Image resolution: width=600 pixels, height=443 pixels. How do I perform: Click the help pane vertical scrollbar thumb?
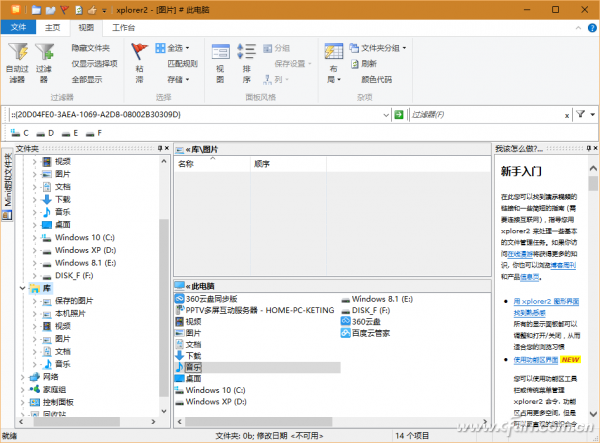pyautogui.click(x=593, y=183)
